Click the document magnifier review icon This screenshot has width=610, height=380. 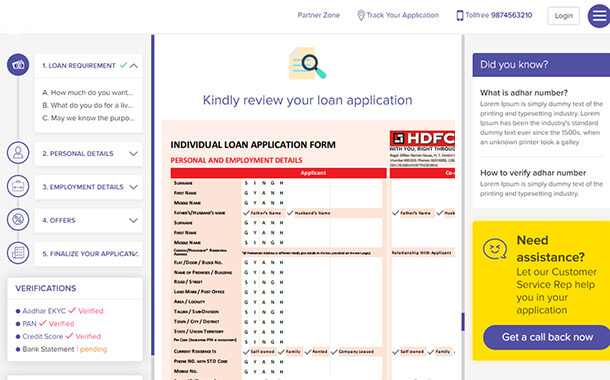307,63
